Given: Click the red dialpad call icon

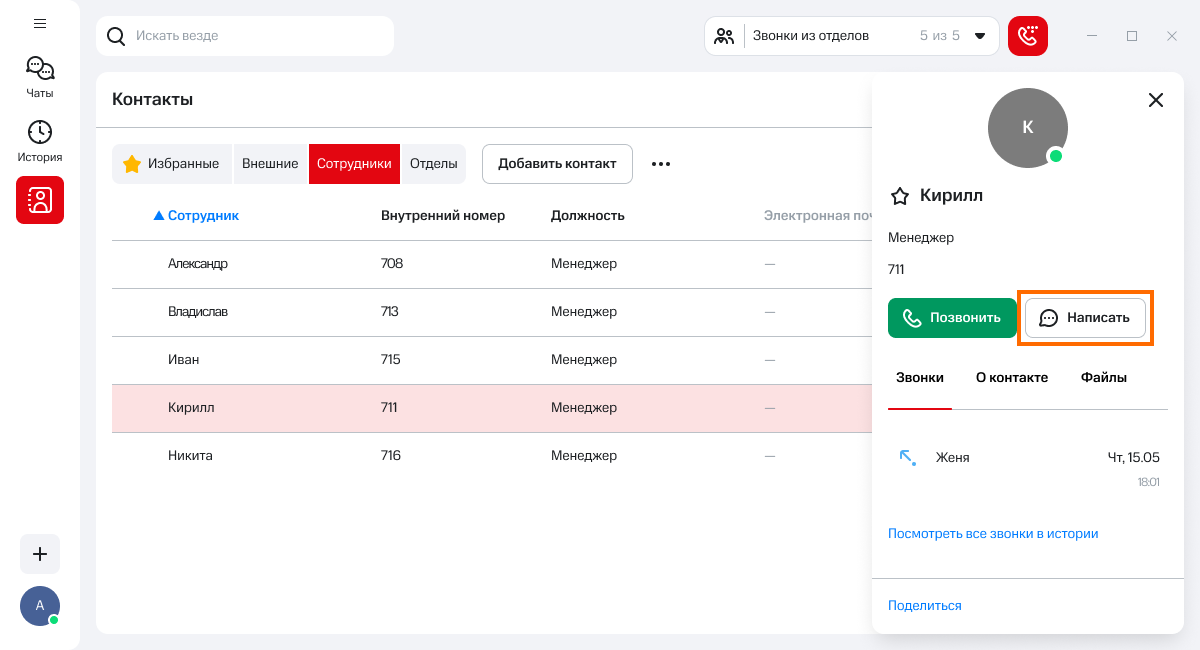Looking at the screenshot, I should [1027, 36].
